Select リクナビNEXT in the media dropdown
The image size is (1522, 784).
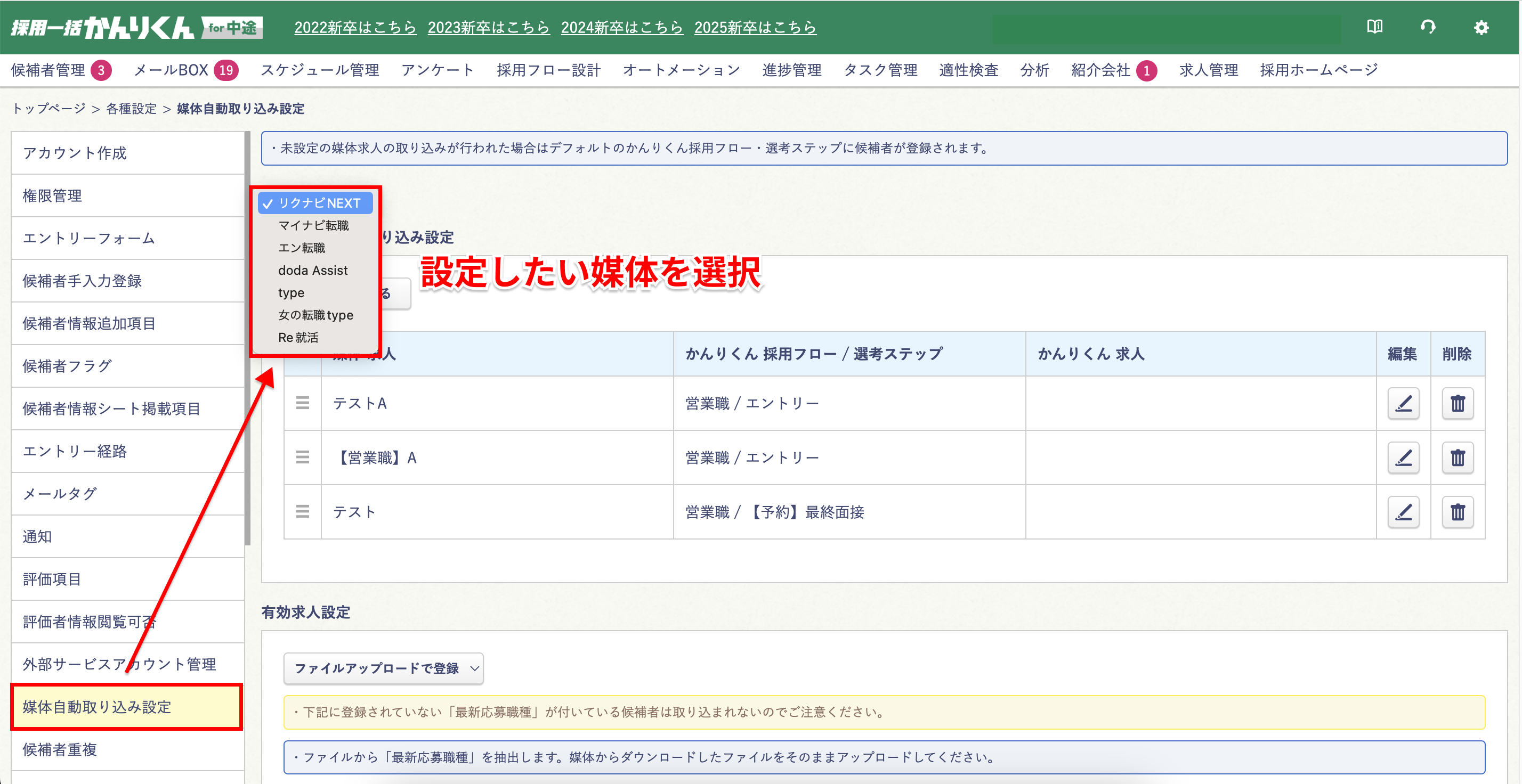315,203
